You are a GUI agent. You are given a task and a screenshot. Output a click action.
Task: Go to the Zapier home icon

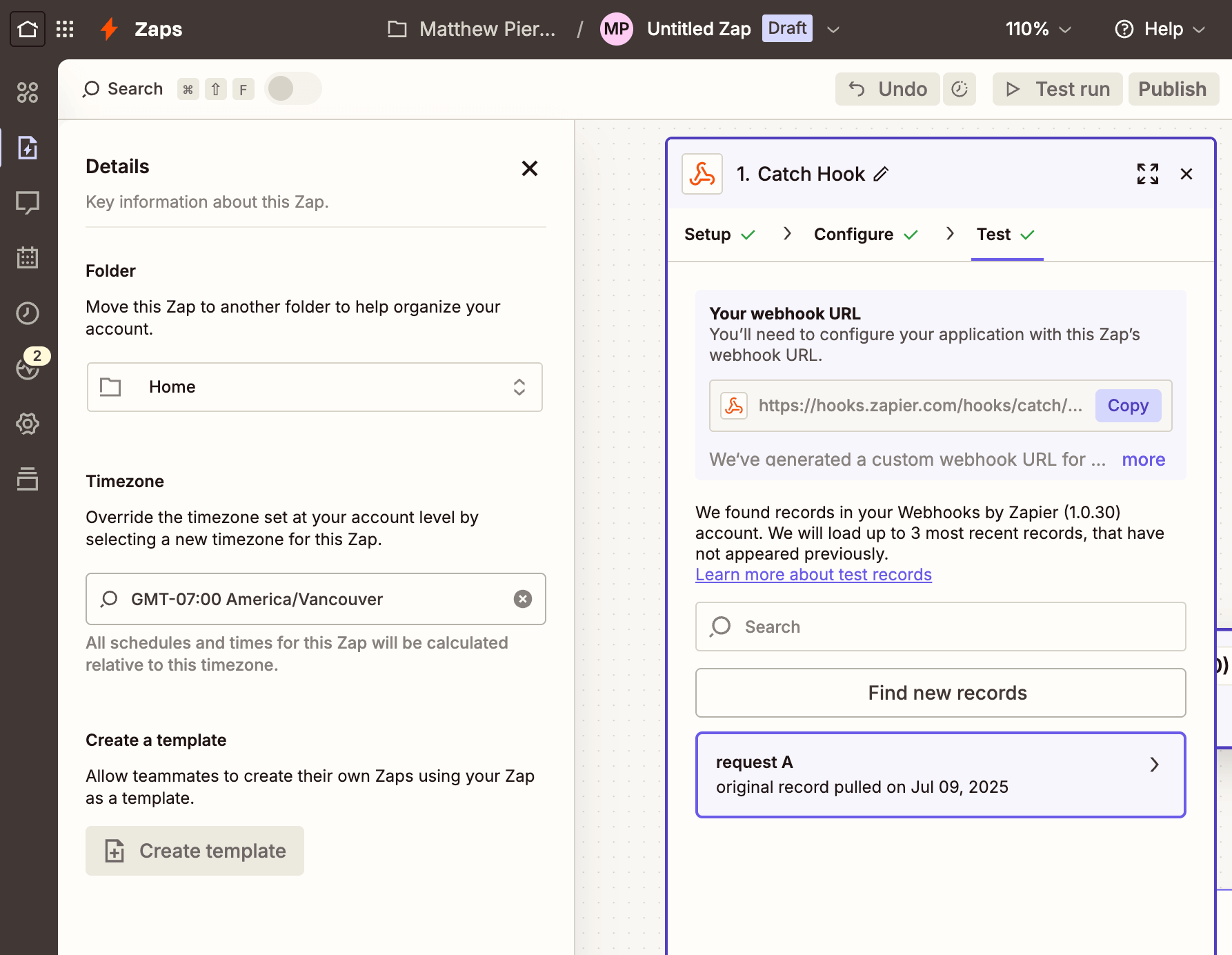tap(28, 29)
